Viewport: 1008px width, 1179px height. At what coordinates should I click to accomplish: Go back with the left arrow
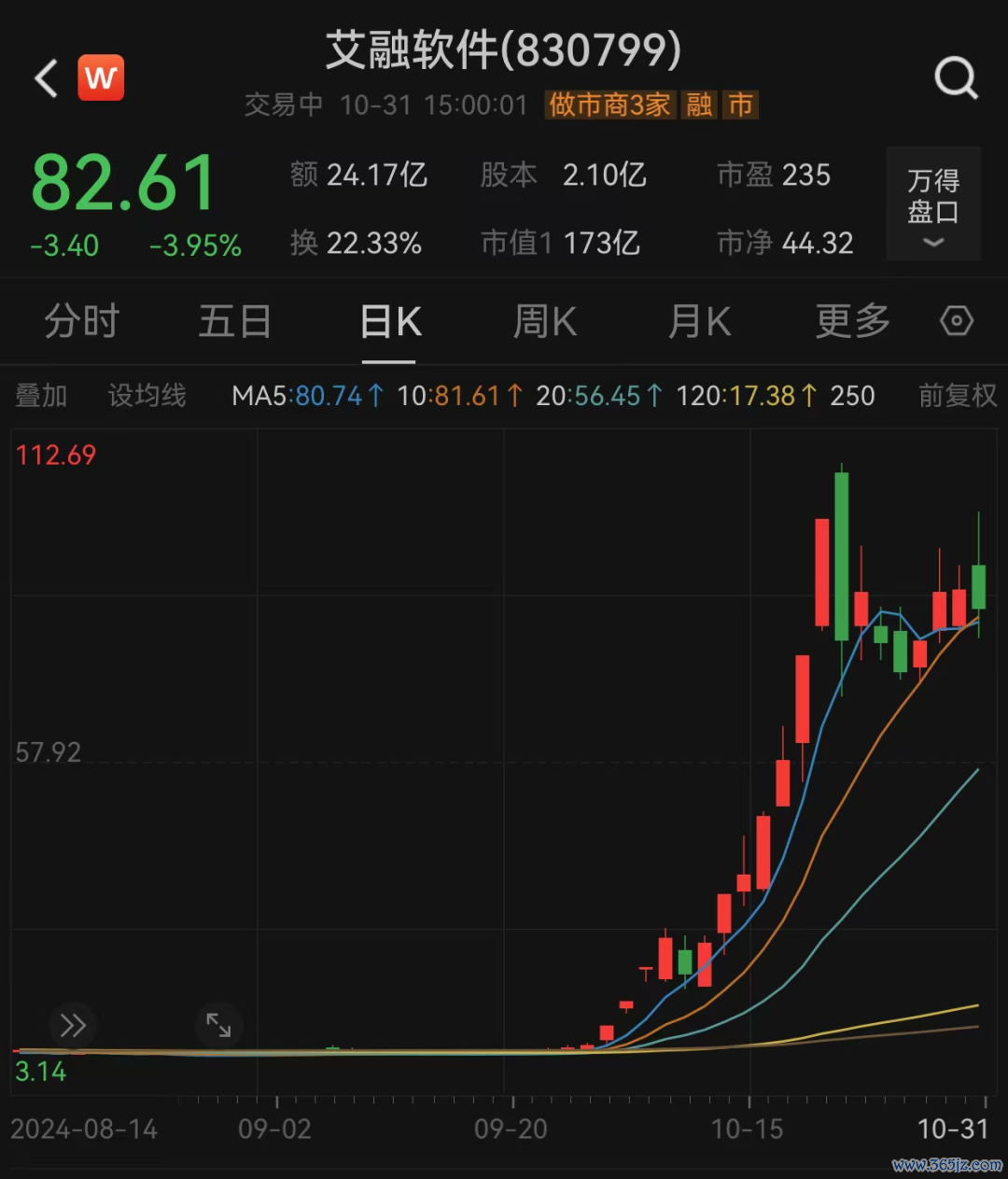coord(46,78)
